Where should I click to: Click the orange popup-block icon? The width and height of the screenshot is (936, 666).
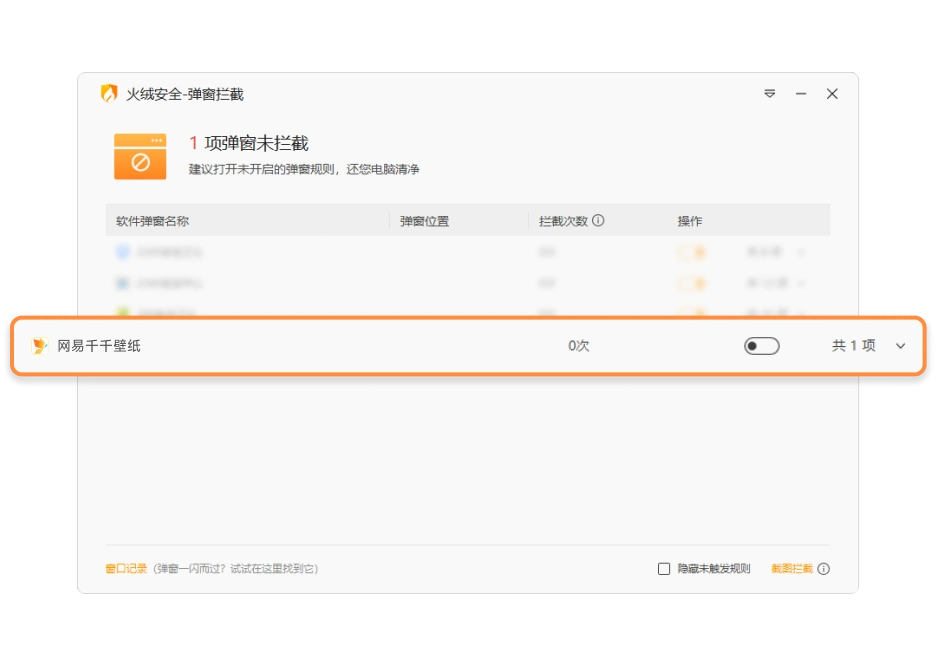[140, 156]
